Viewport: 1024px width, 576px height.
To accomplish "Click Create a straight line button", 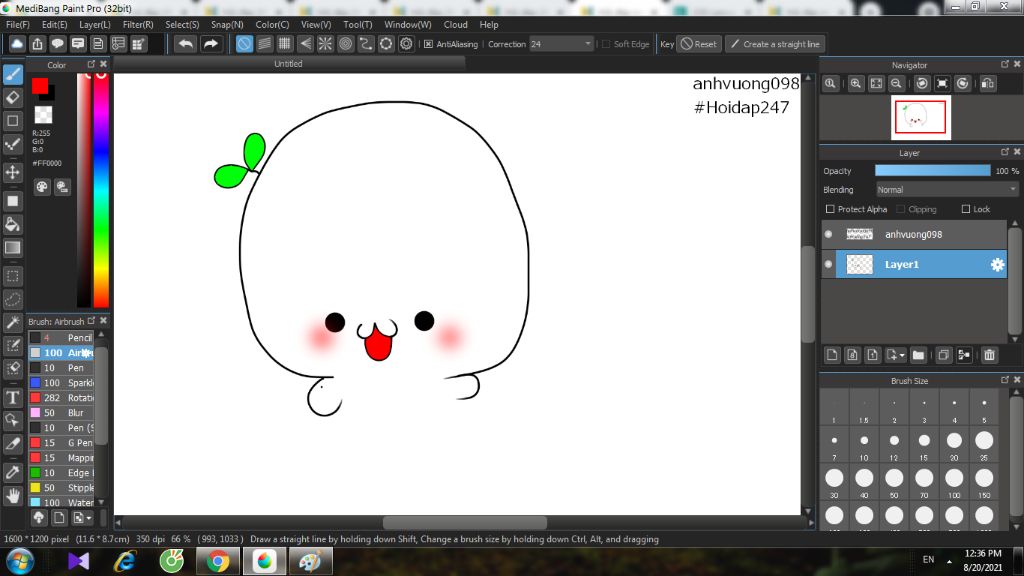I will [774, 44].
